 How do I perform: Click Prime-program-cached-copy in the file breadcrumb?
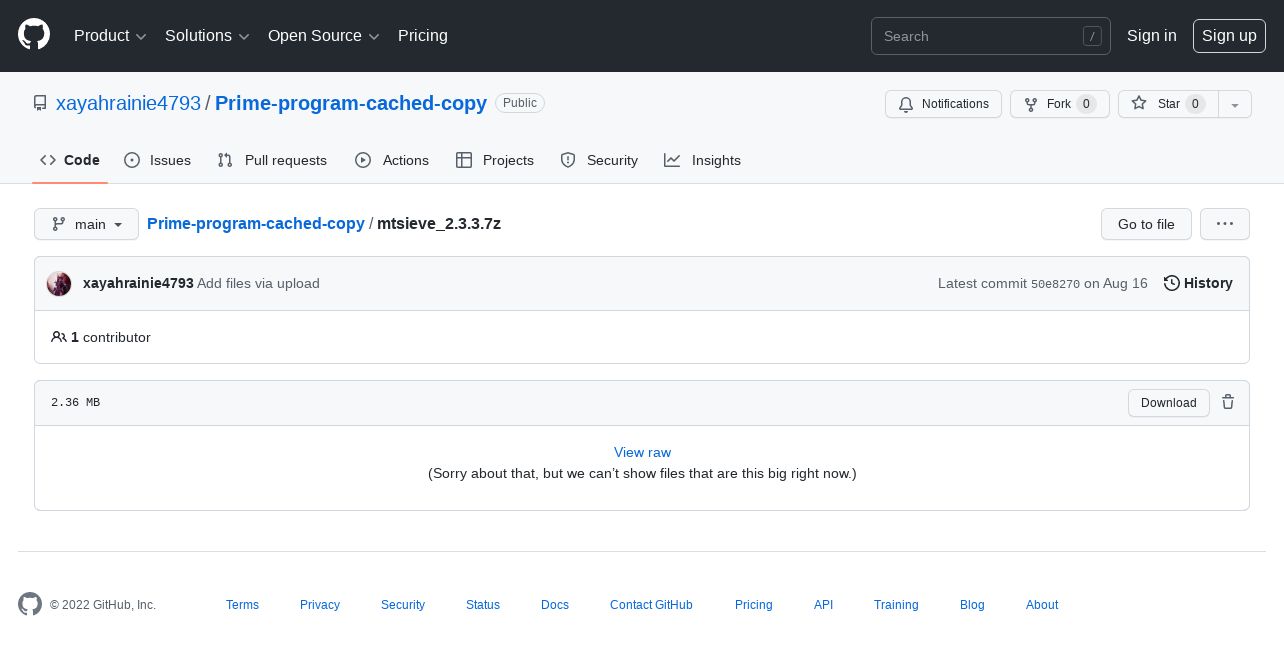coord(256,223)
